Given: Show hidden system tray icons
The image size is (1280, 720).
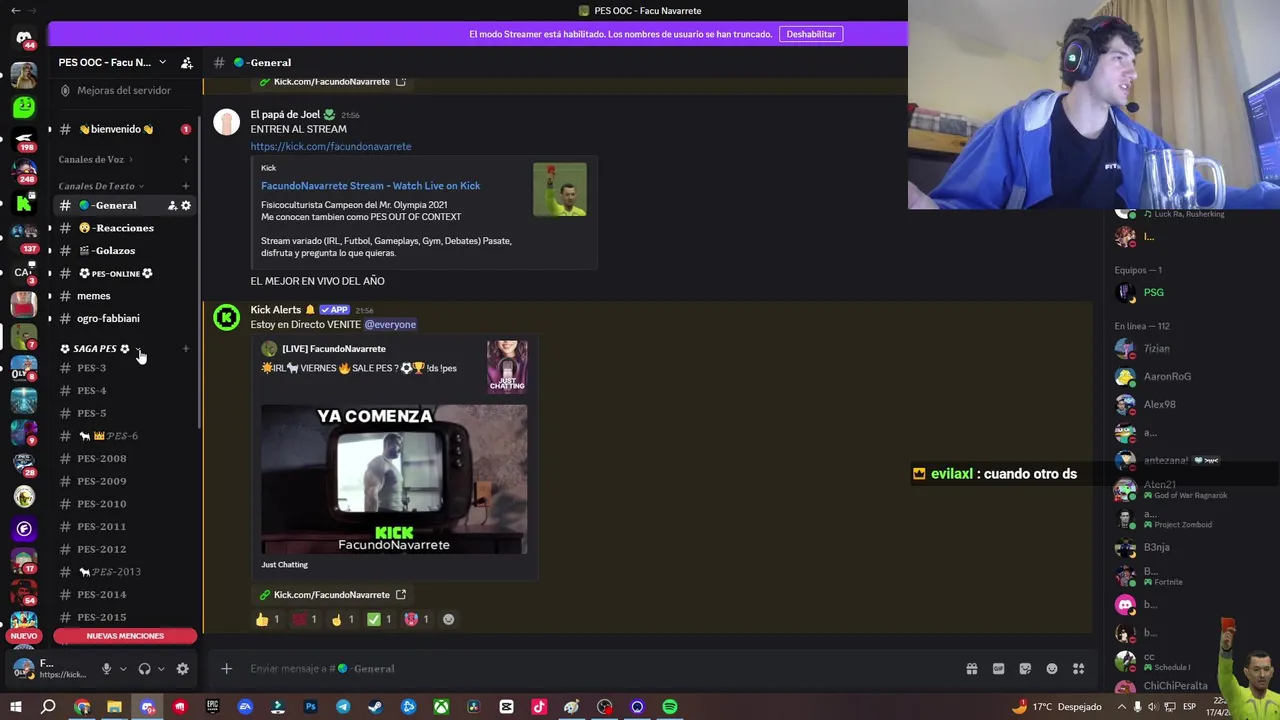Looking at the screenshot, I should coord(1120,707).
